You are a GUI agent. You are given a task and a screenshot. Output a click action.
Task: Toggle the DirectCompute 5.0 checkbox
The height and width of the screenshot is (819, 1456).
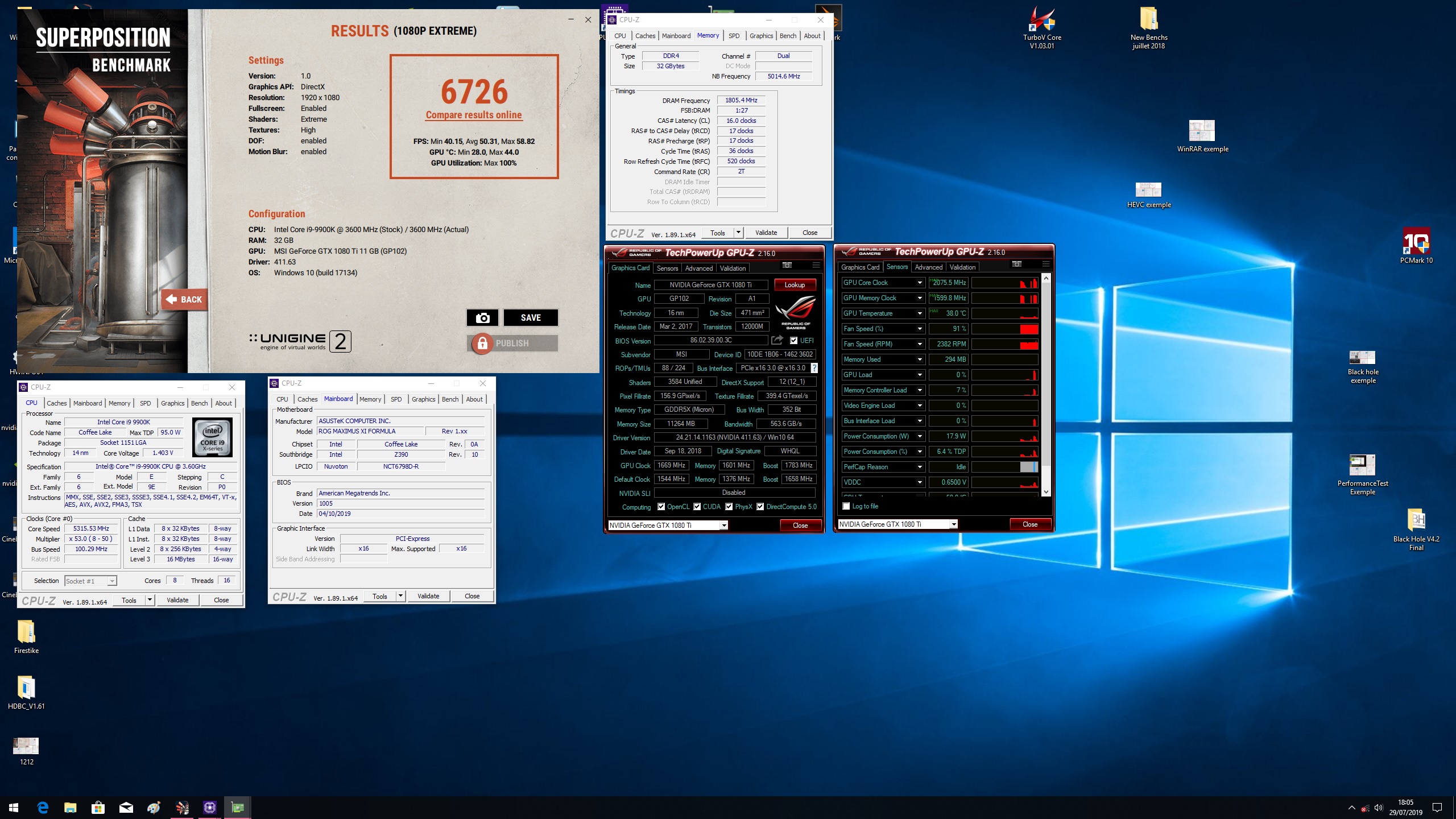(760, 506)
